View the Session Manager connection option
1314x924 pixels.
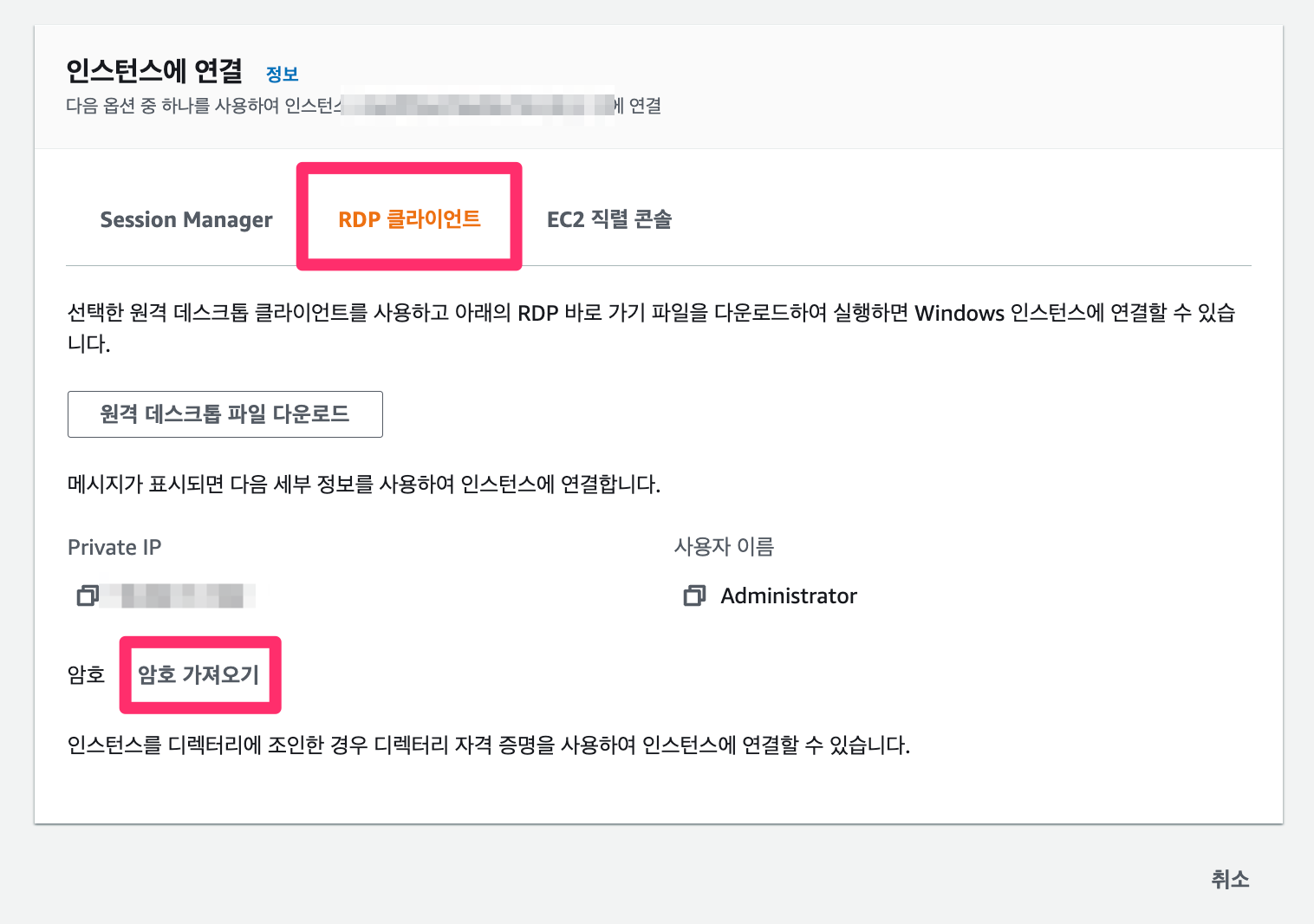tap(186, 219)
